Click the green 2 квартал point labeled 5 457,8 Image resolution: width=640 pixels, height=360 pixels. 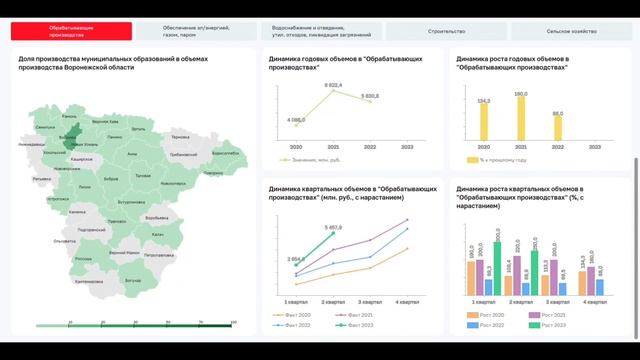pos(333,233)
